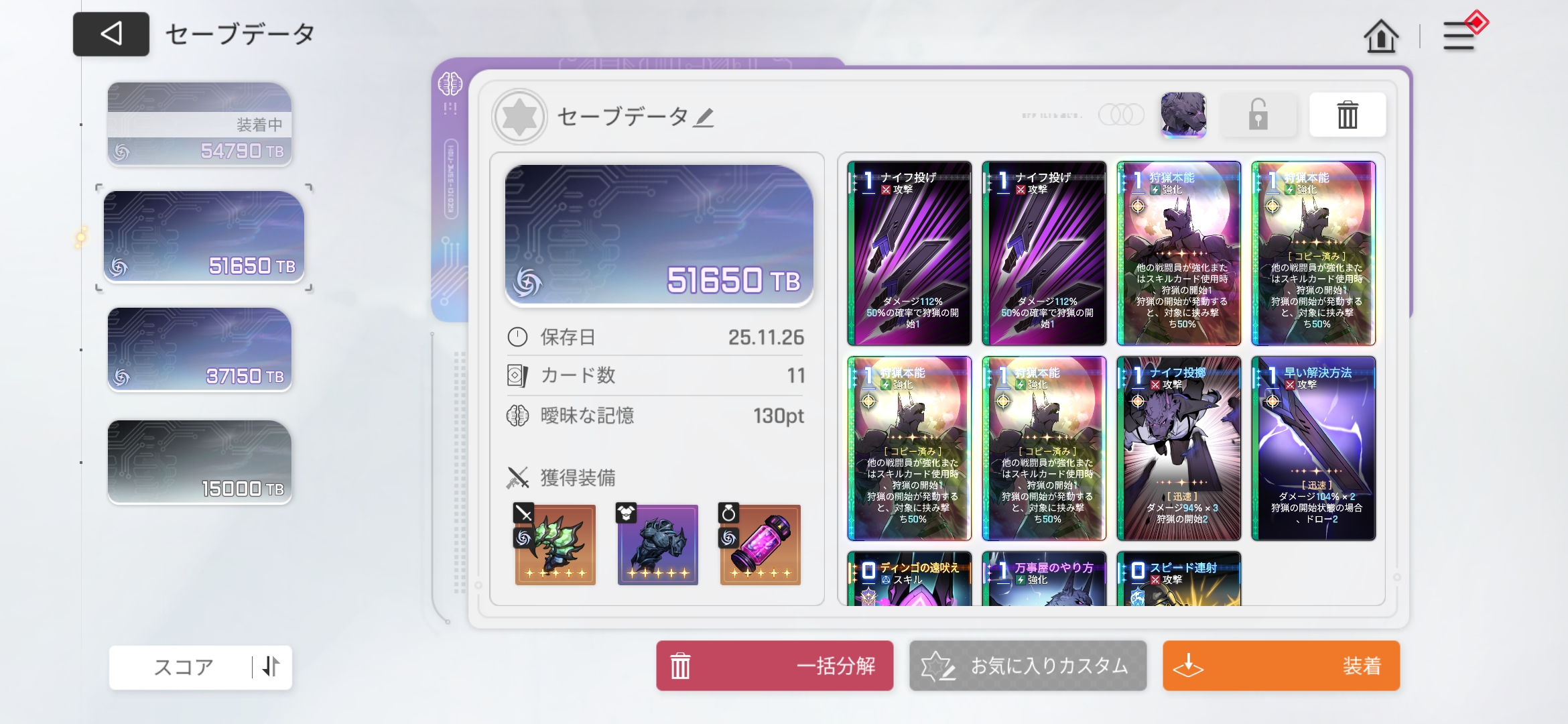The image size is (1568, 724).
Task: Select the green claw weapon equipment
Action: 555,544
